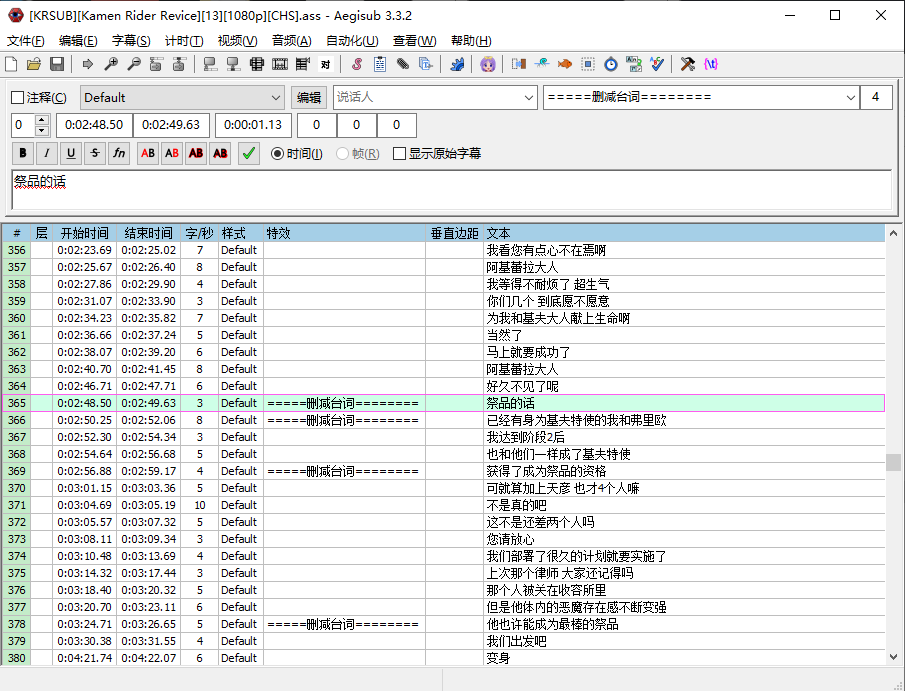Commit changes with the green checkmark
This screenshot has height=691, width=905.
click(249, 153)
